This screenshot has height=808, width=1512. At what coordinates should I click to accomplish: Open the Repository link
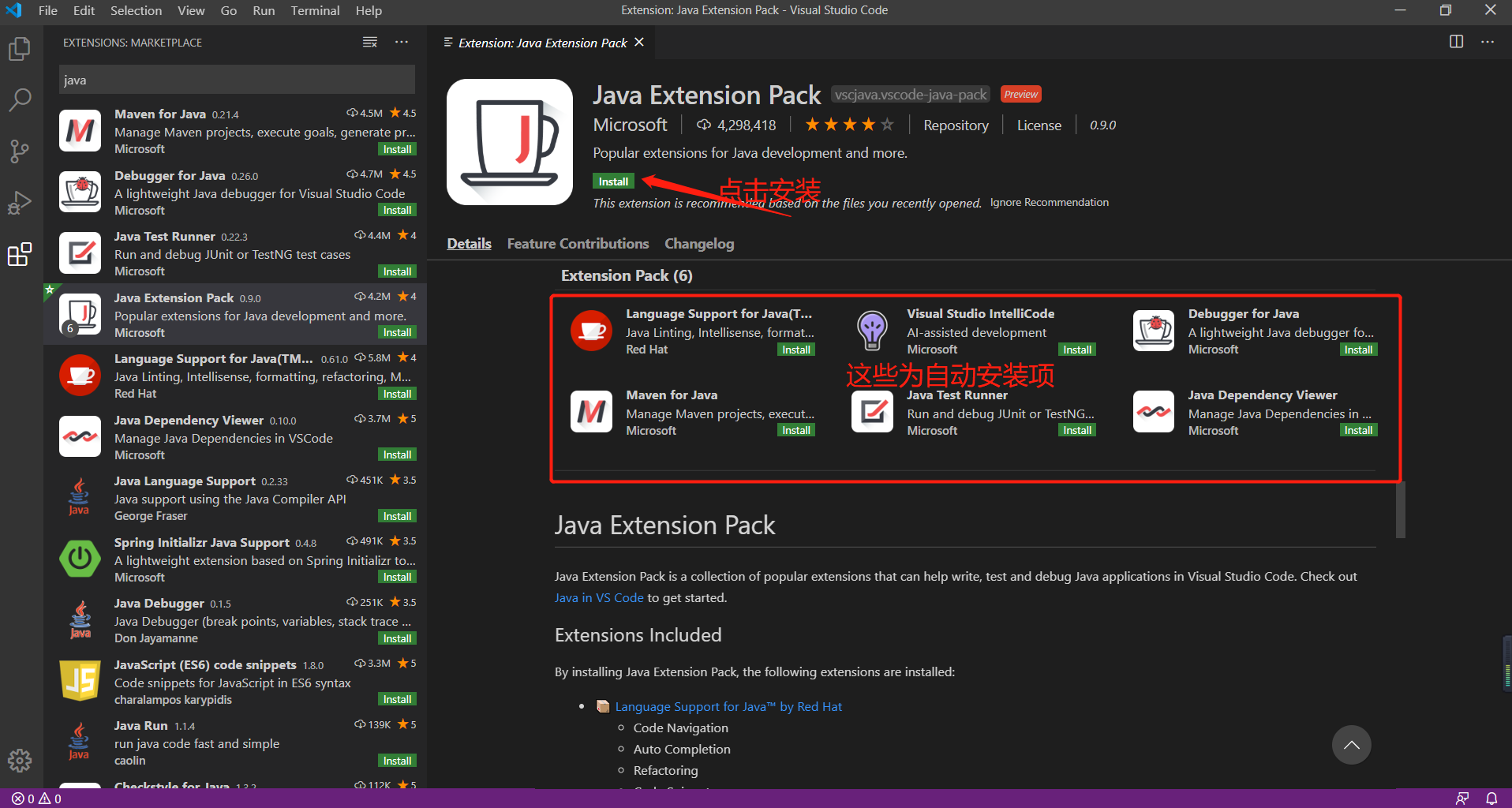click(956, 125)
